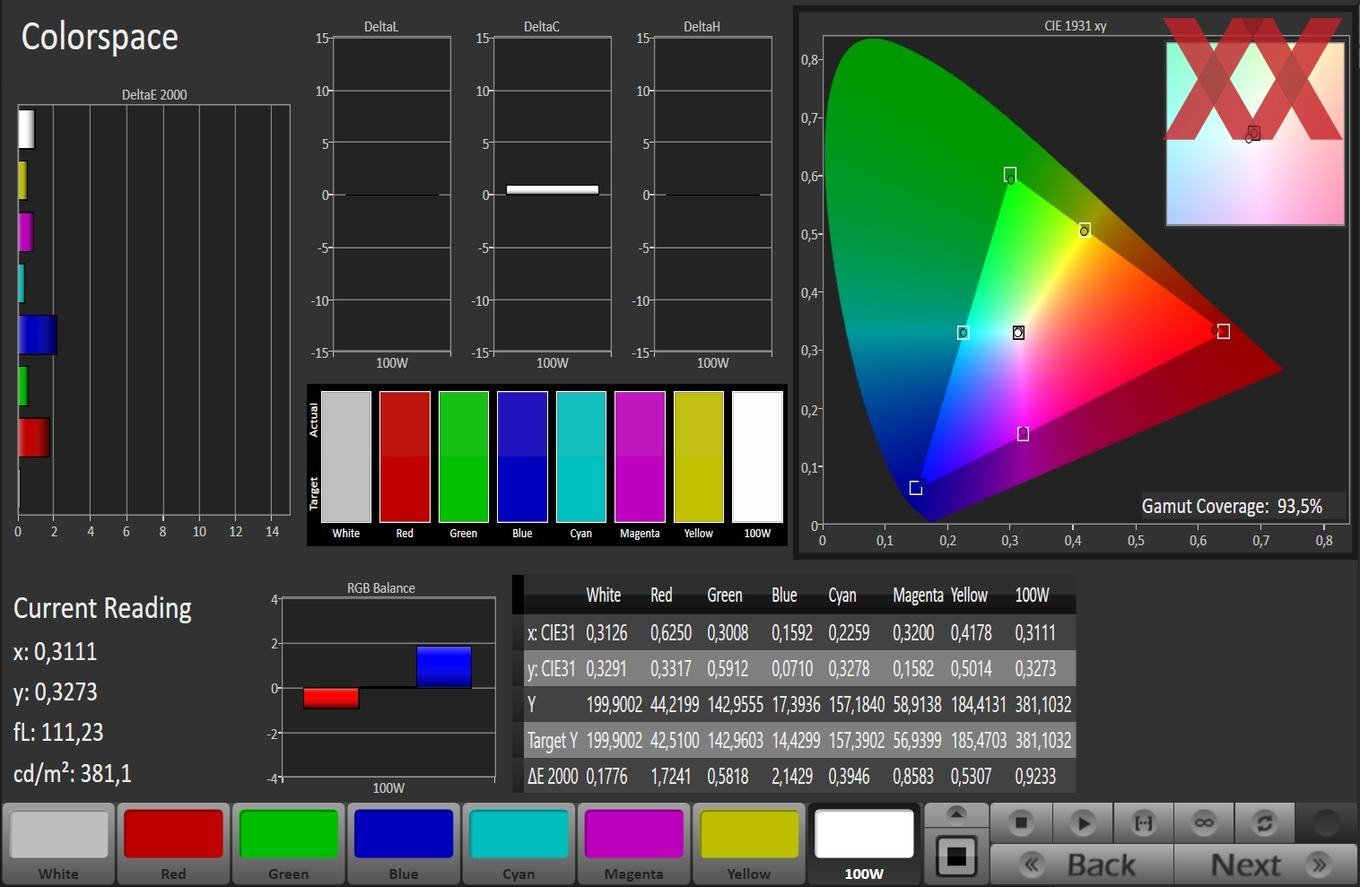Choose the Blue patch button
This screenshot has width=1360, height=887.
click(403, 844)
